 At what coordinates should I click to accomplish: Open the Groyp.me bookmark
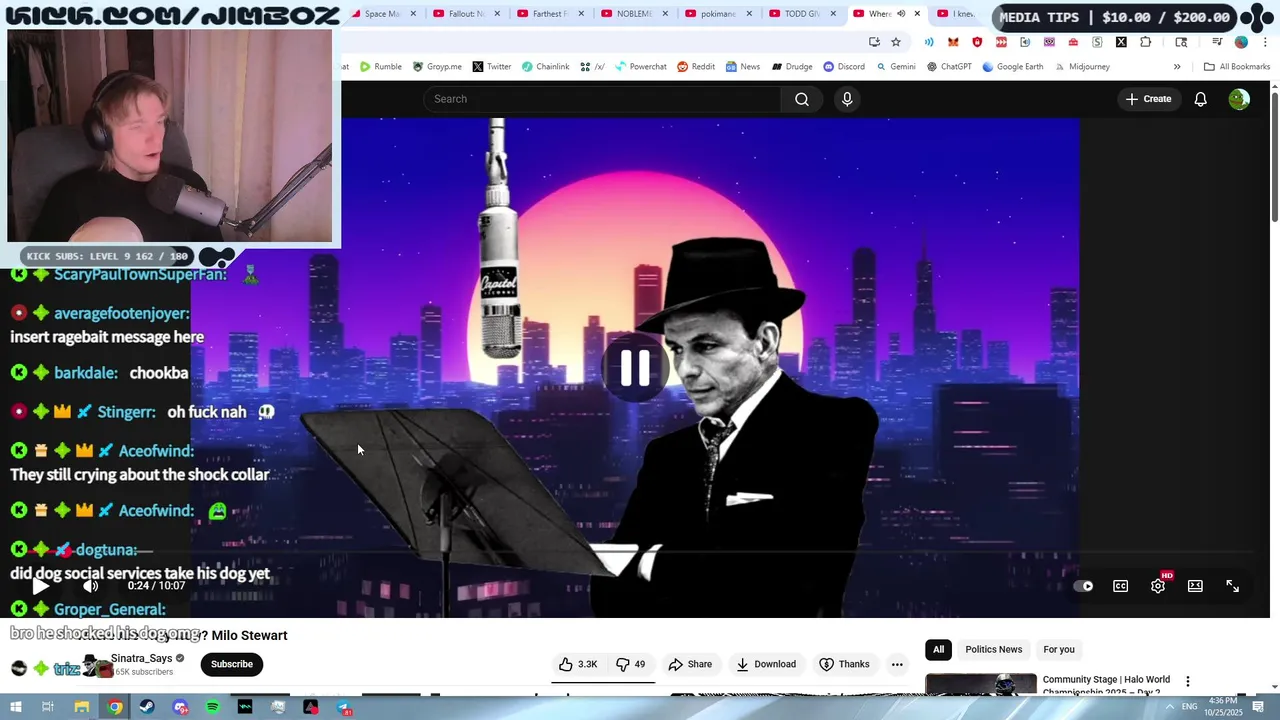(438, 67)
